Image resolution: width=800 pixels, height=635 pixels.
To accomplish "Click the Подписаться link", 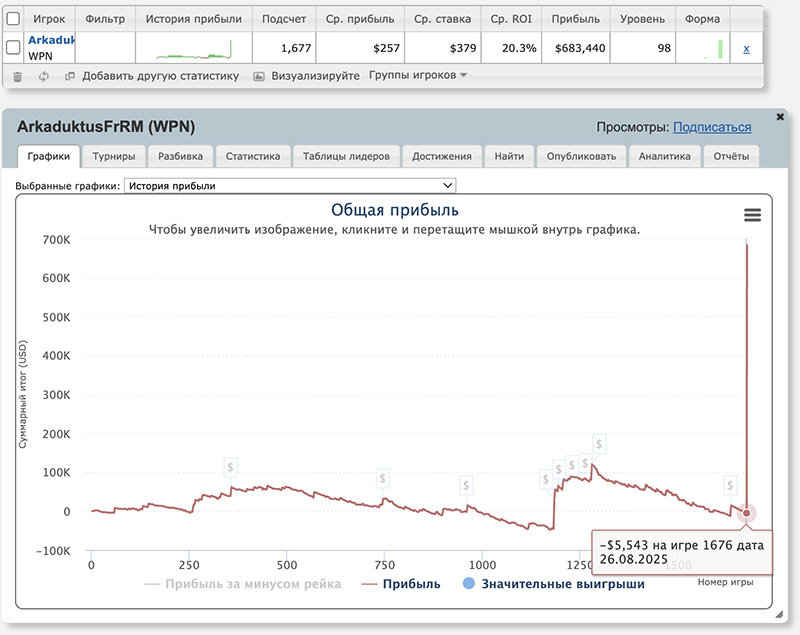I will click(x=711, y=127).
